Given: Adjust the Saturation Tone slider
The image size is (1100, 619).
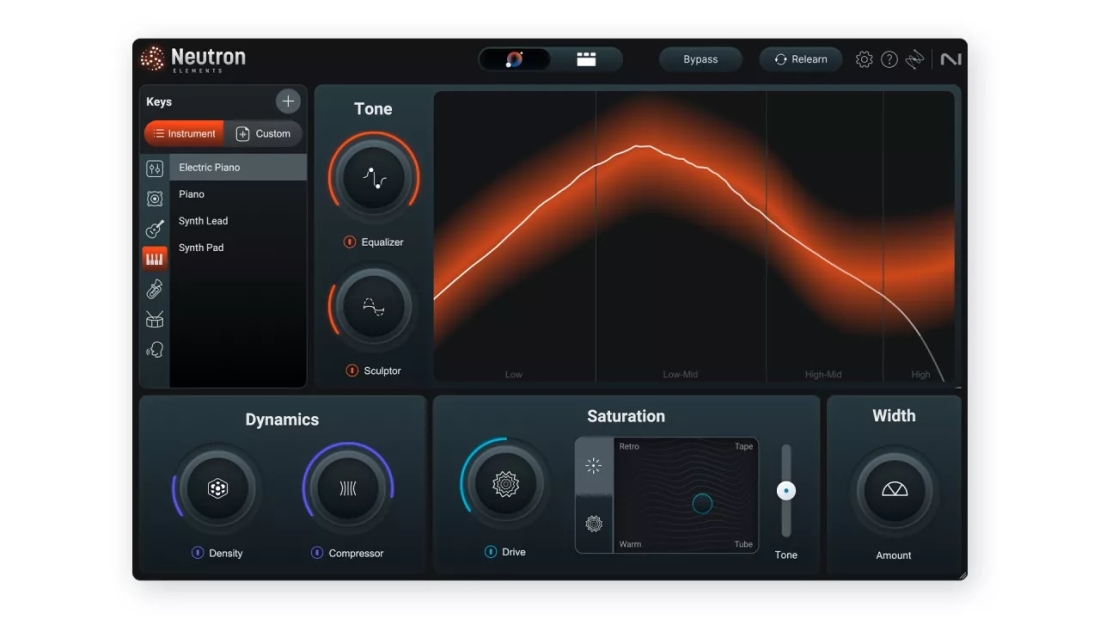Looking at the screenshot, I should [786, 490].
